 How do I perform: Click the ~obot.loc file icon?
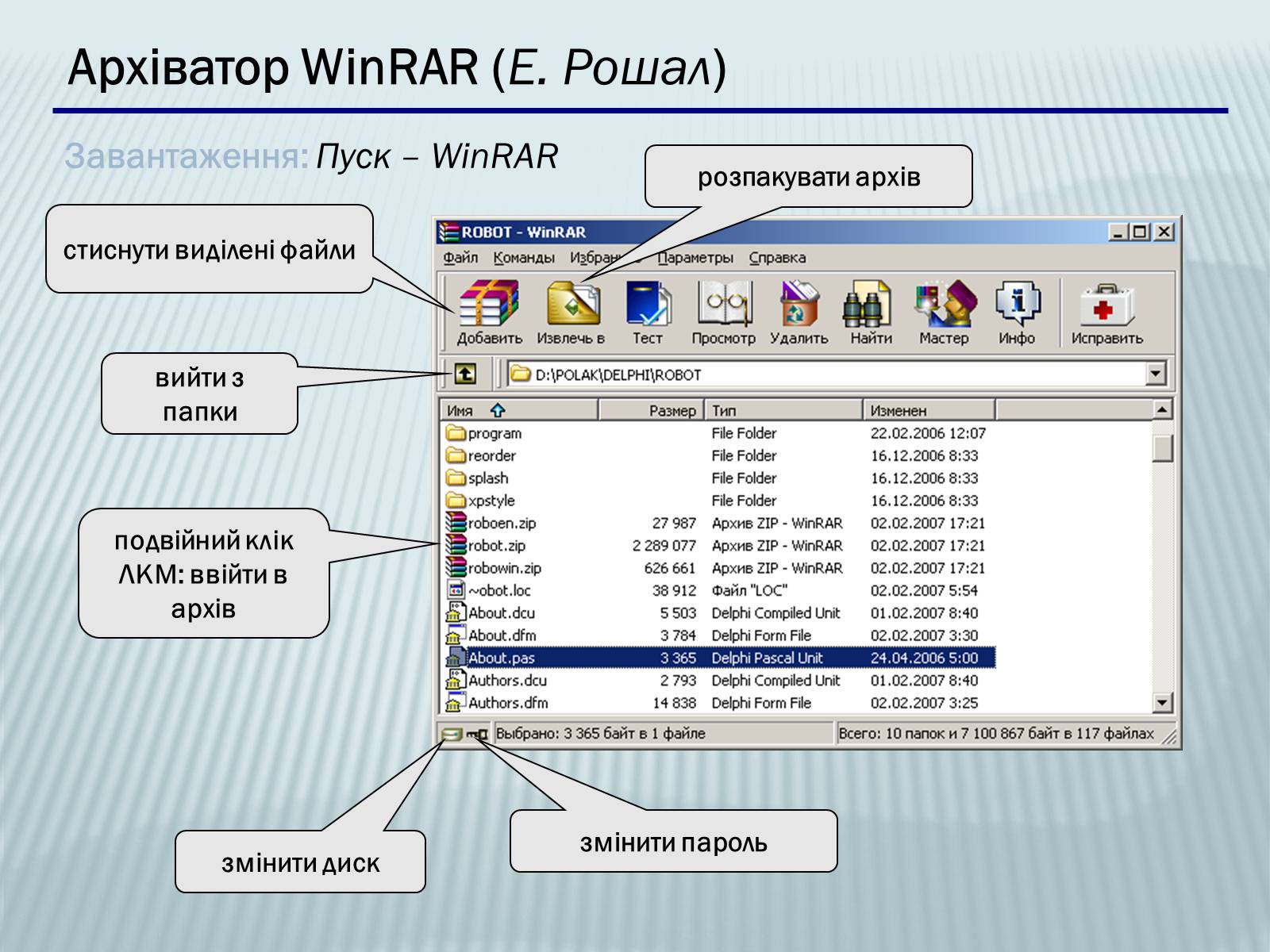click(x=456, y=590)
